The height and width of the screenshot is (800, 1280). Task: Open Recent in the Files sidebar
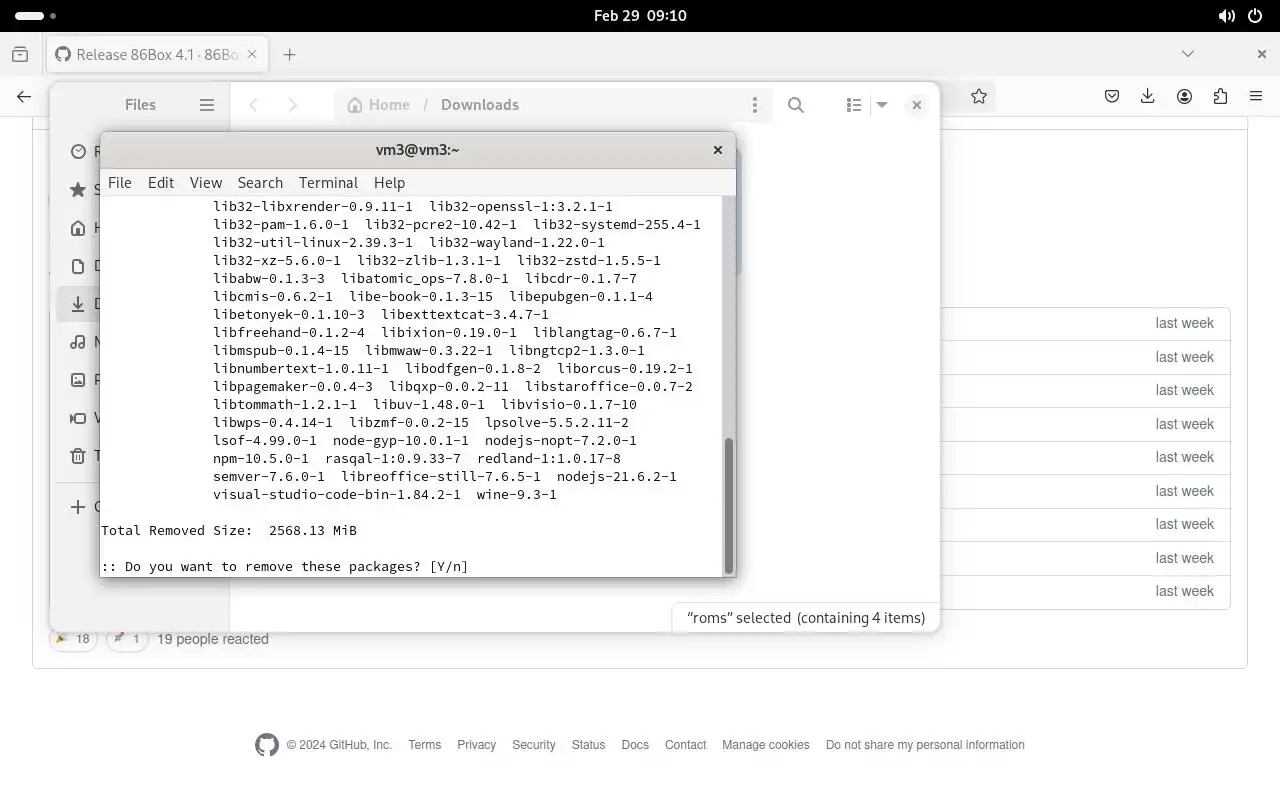pyautogui.click(x=78, y=151)
